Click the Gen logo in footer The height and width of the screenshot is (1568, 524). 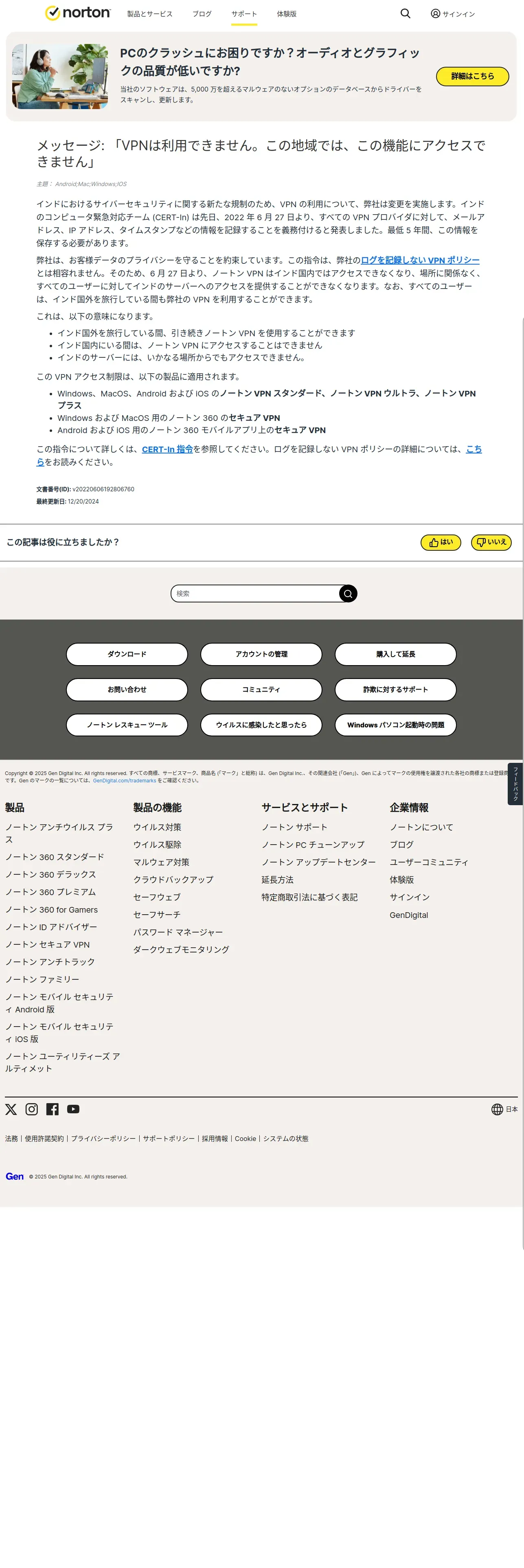pyautogui.click(x=15, y=1176)
